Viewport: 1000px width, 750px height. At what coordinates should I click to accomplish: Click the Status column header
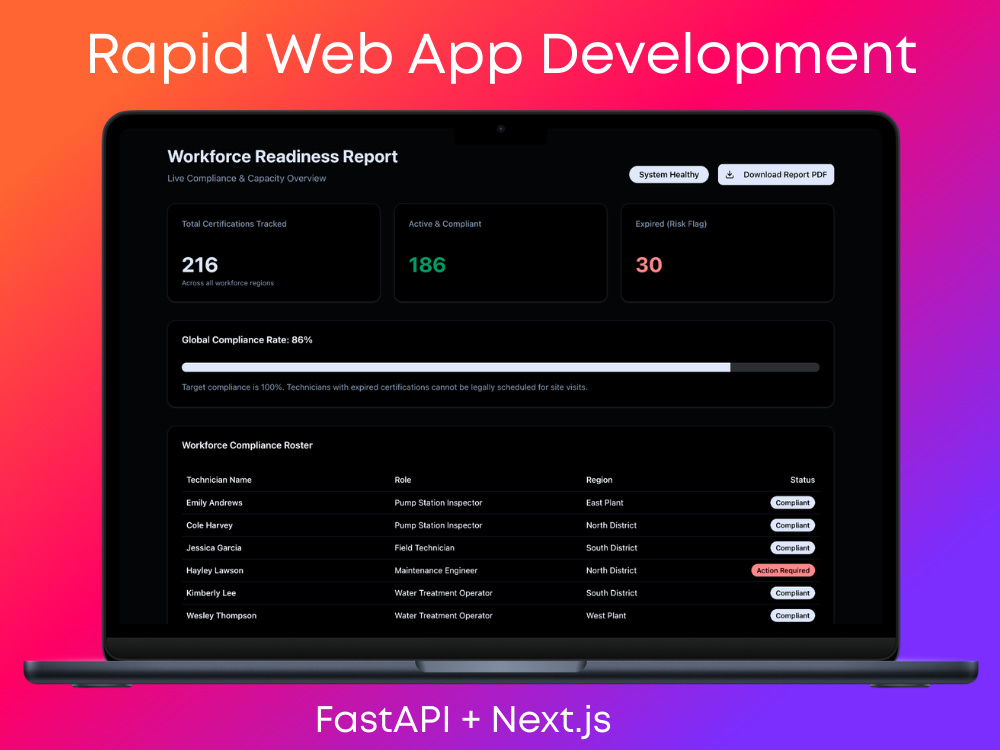pos(802,480)
